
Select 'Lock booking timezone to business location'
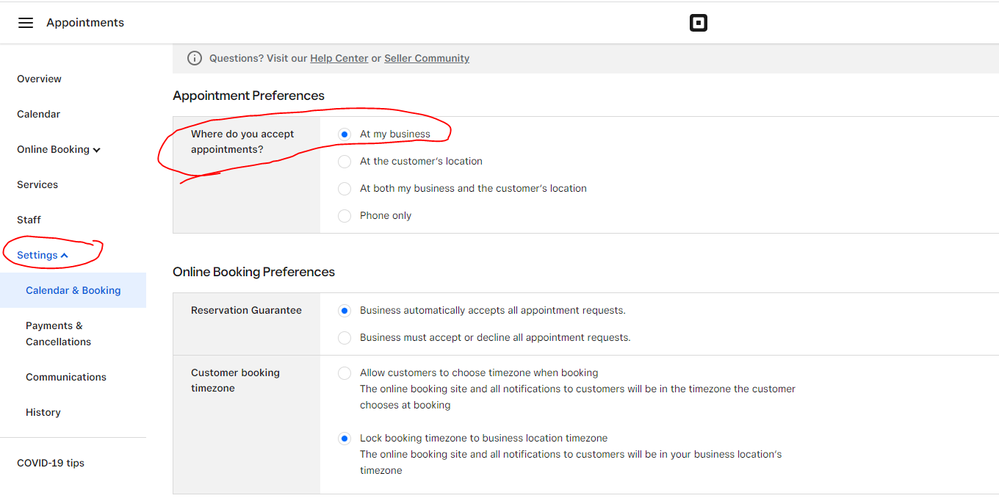pyautogui.click(x=345, y=438)
